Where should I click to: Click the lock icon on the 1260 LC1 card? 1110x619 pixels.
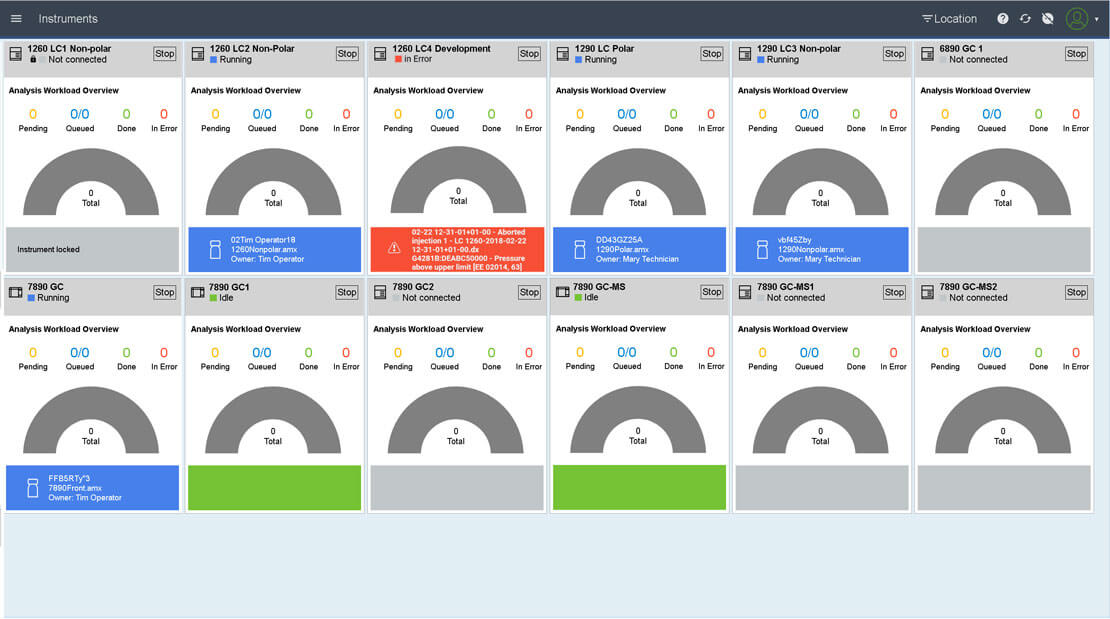pos(33,58)
